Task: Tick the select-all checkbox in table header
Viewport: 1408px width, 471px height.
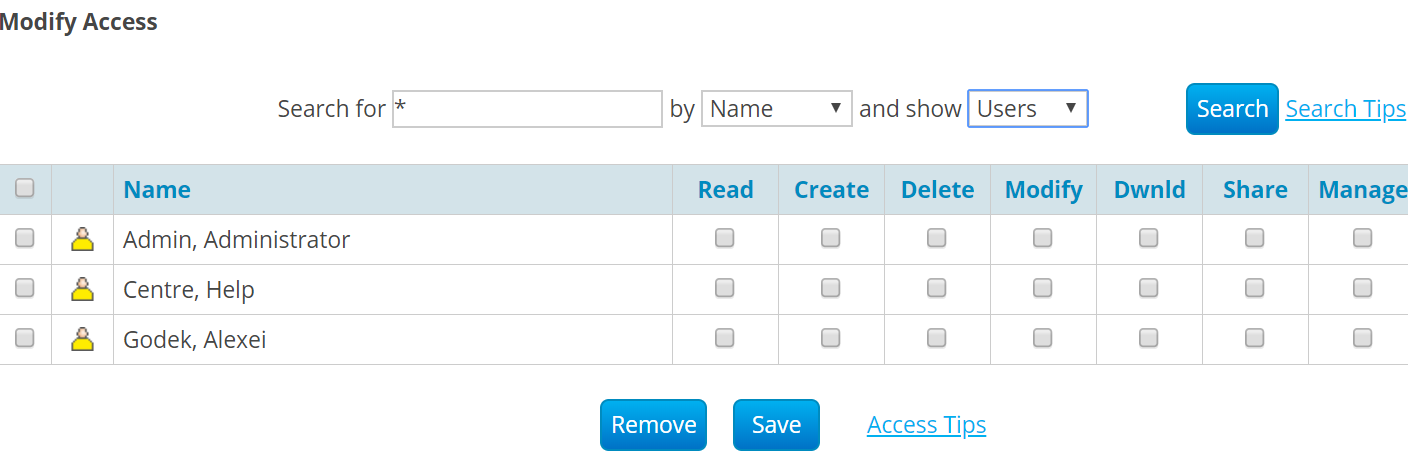Action: click(25, 188)
